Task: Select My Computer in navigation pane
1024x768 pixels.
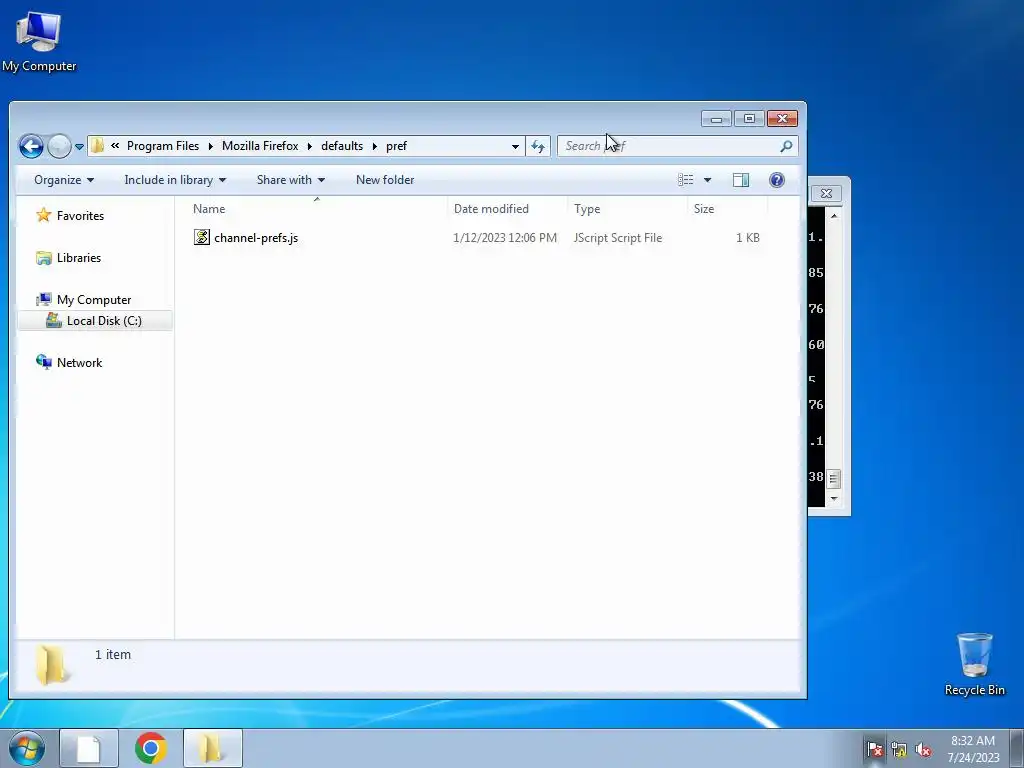Action: (x=94, y=300)
